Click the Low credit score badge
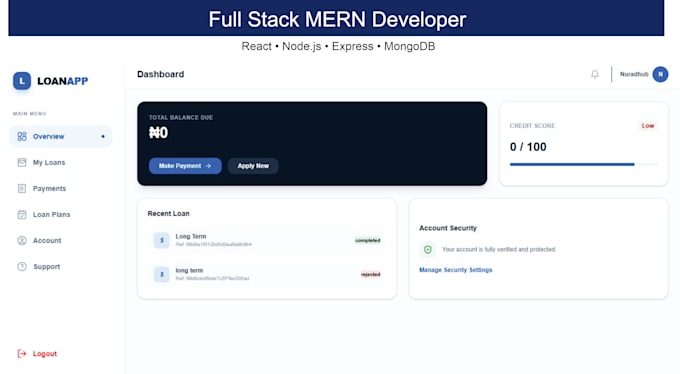This screenshot has width=680, height=374. [647, 126]
